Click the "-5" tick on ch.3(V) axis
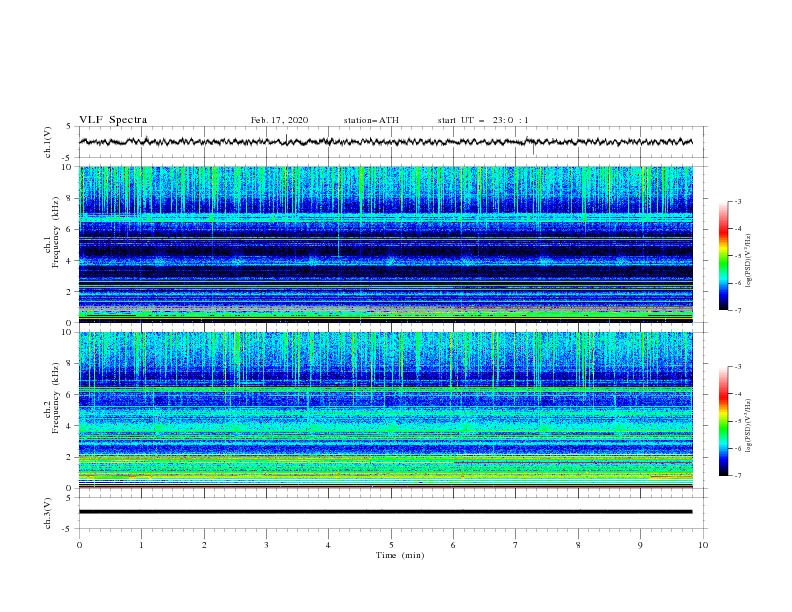 [x=68, y=529]
